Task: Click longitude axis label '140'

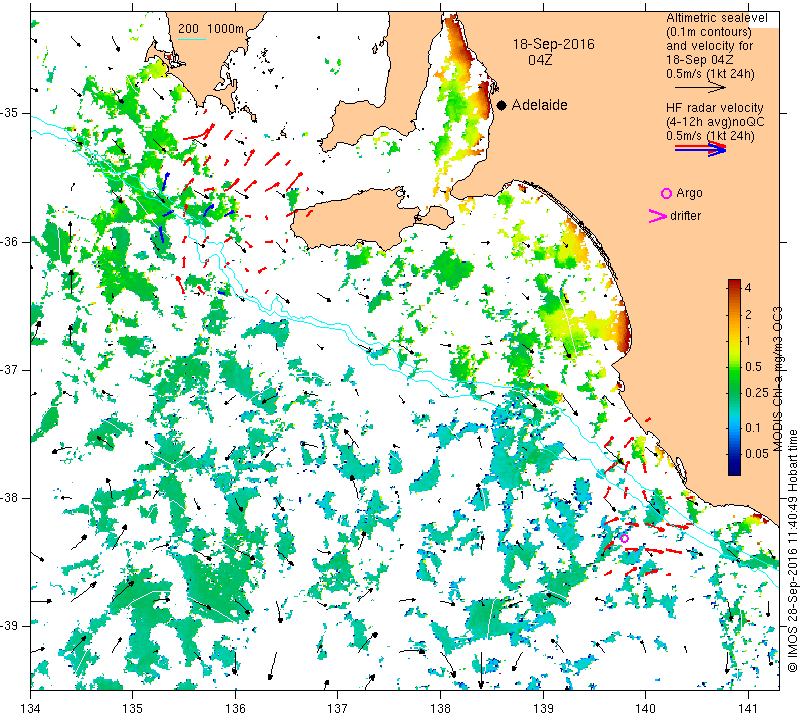Action: pos(645,708)
